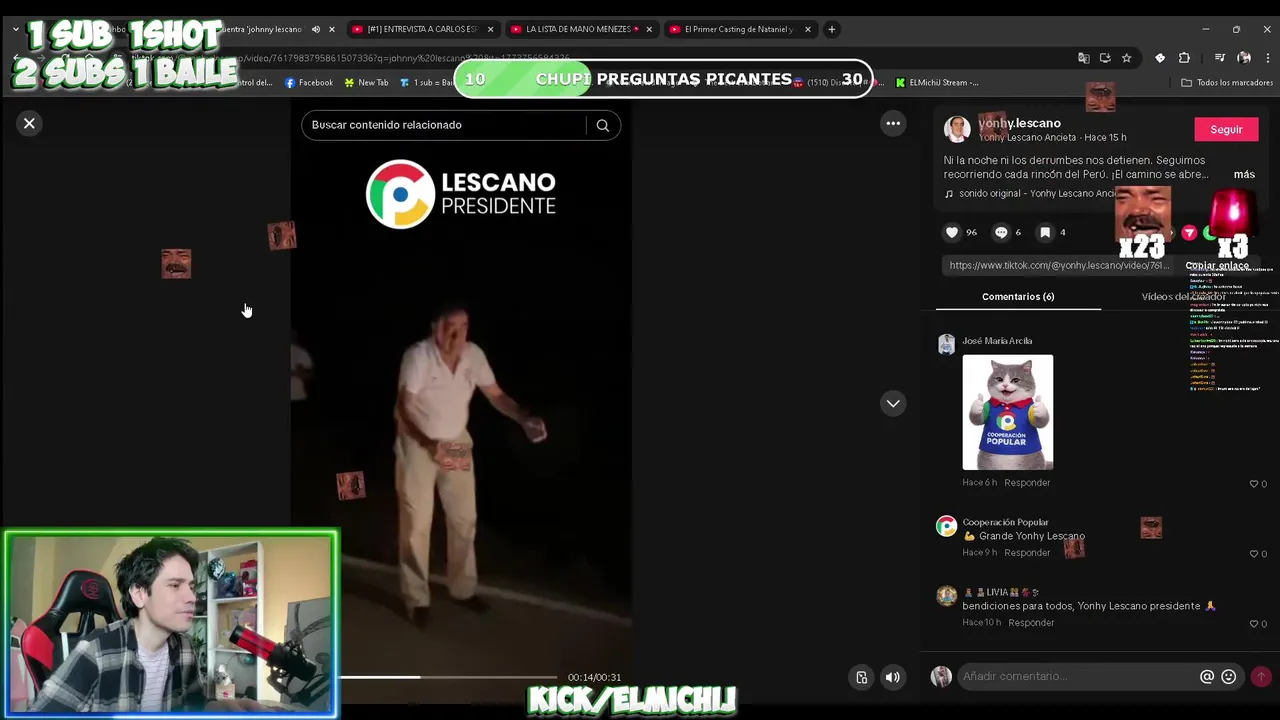Open Chrome three-dots menu

point(1267,58)
